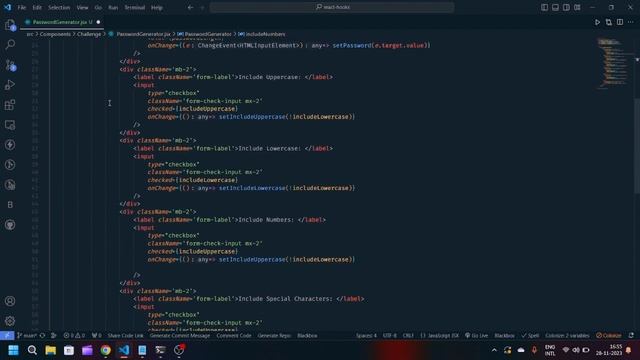The width and height of the screenshot is (640, 360).
Task: Open the Accounts icon
Action: click(10, 301)
